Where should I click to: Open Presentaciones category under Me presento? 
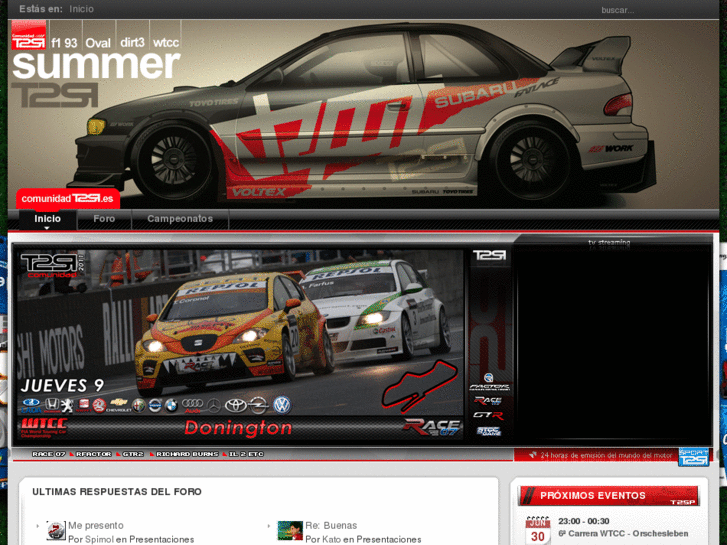pos(161,539)
